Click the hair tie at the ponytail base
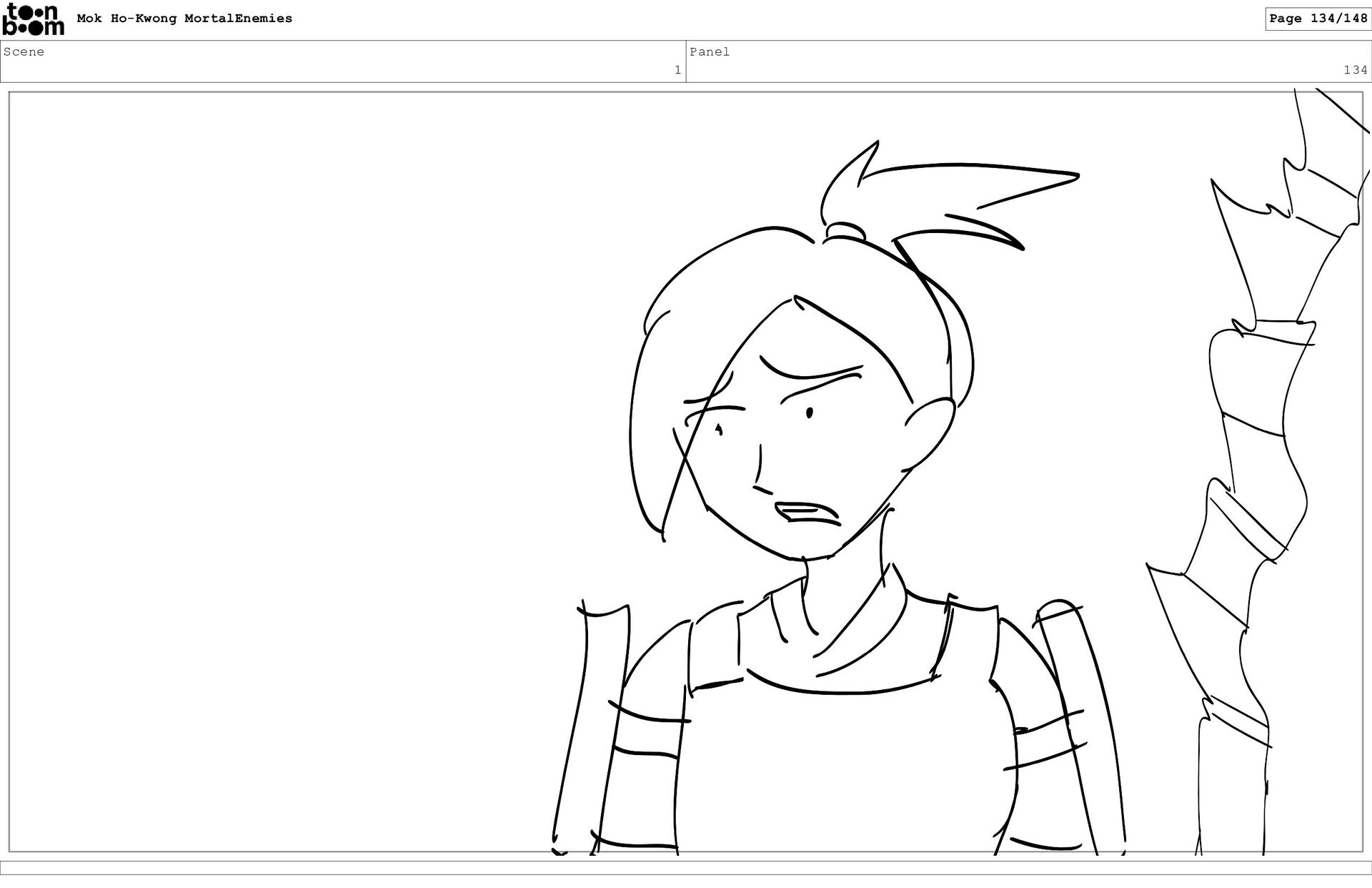The width and height of the screenshot is (1372, 888). pos(845,232)
